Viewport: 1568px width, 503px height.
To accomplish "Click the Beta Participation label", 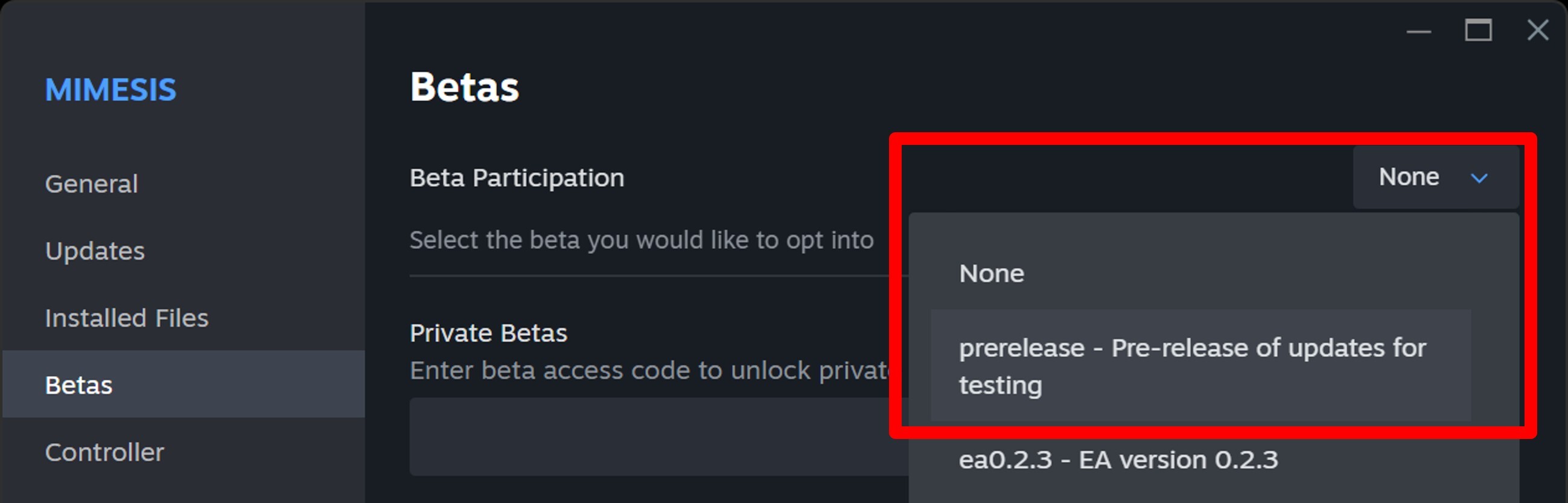I will point(517,178).
